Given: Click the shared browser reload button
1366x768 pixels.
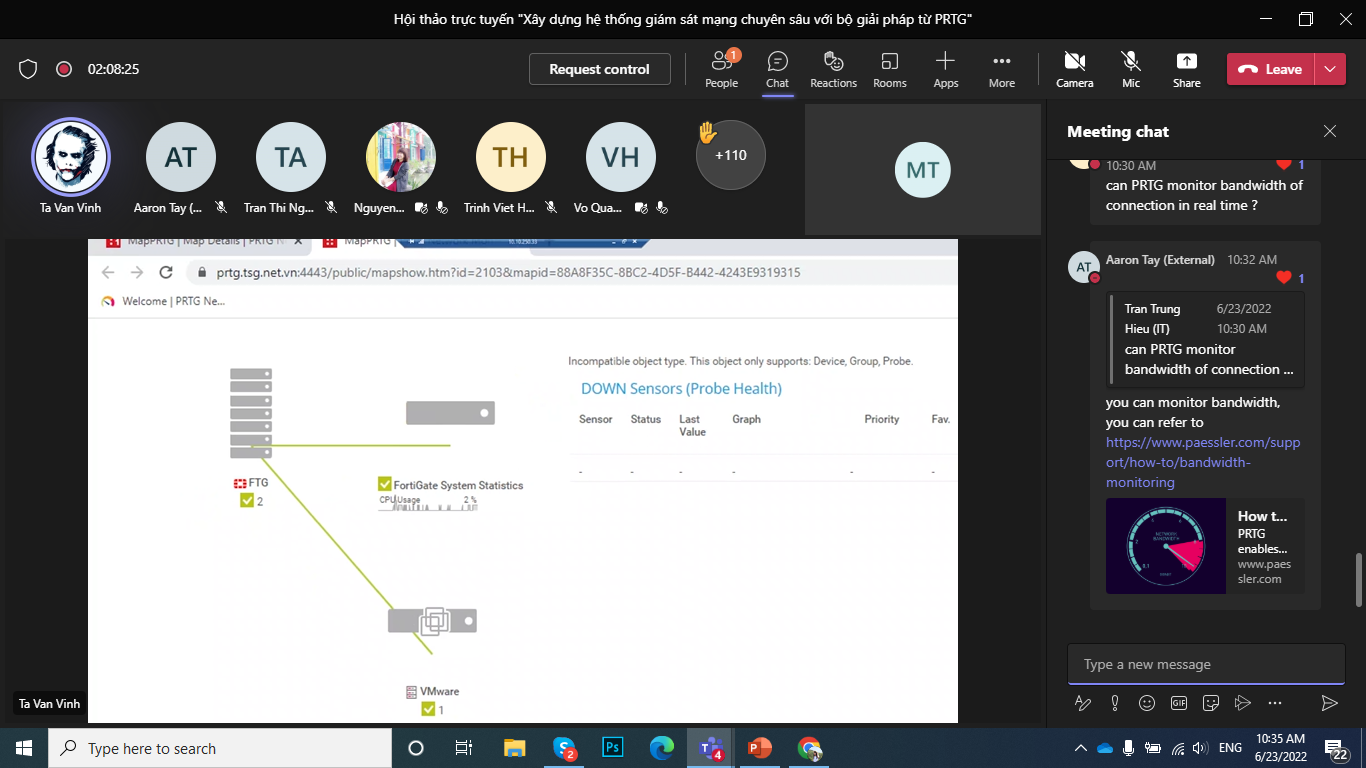Looking at the screenshot, I should (x=166, y=272).
